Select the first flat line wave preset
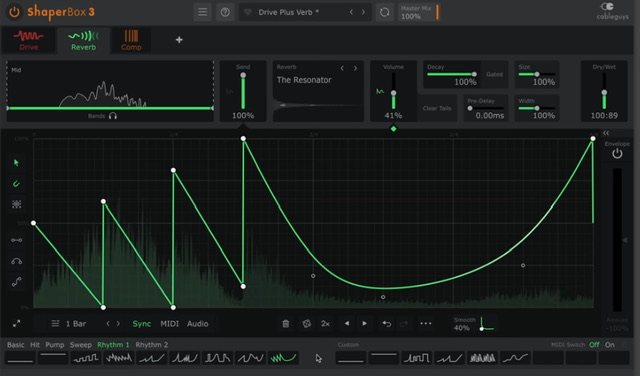 tap(20, 358)
